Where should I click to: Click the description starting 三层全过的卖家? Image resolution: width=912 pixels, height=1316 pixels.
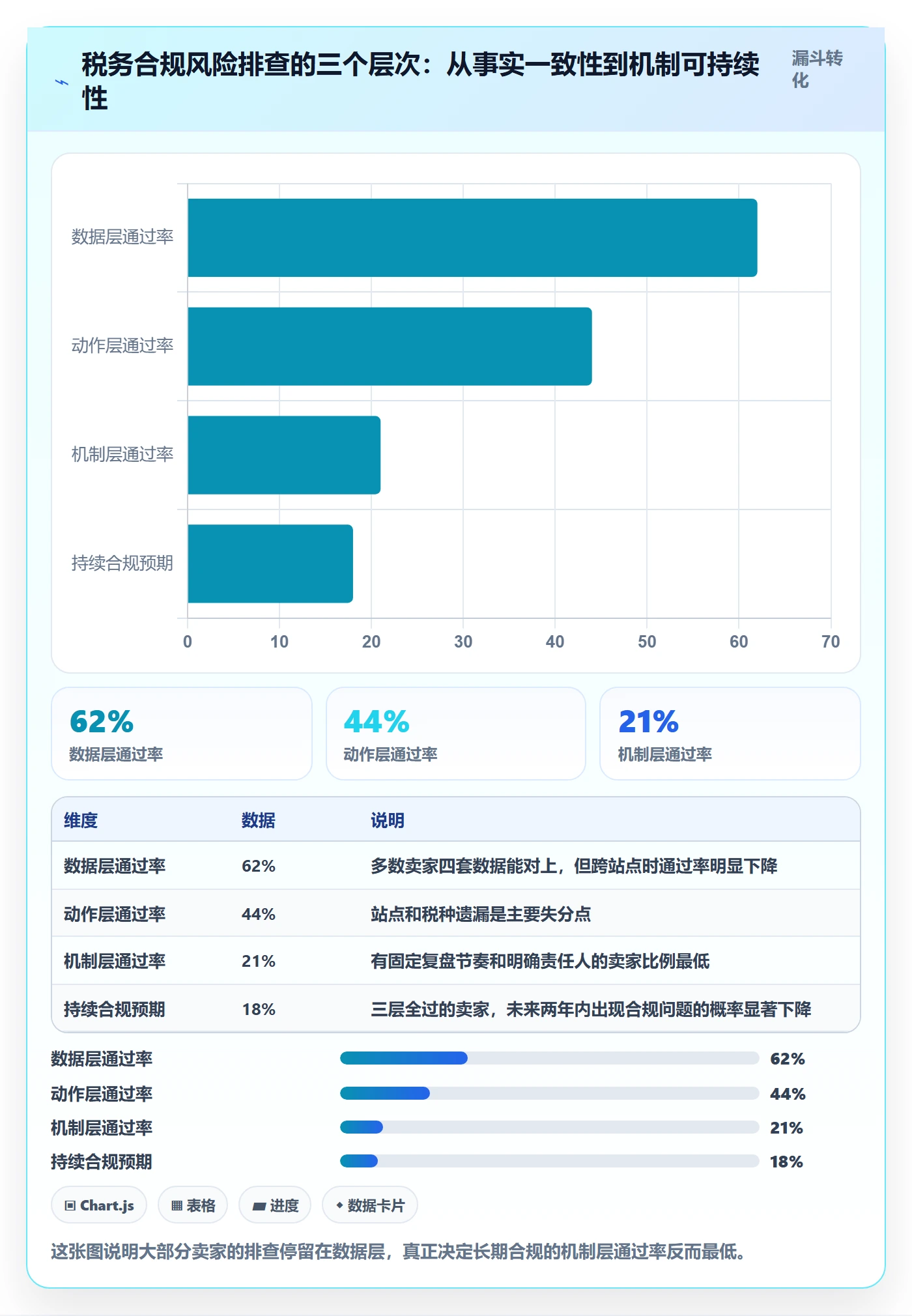pyautogui.click(x=591, y=1009)
